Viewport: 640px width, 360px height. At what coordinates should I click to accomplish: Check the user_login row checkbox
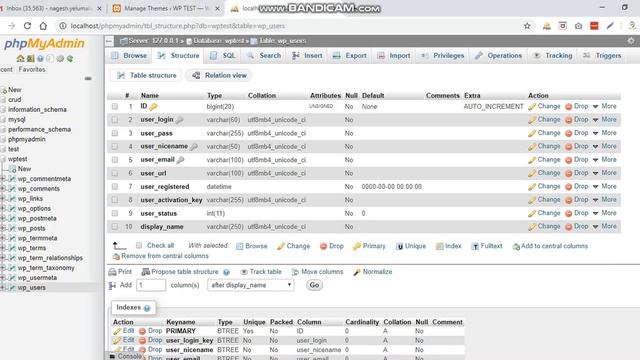[115, 120]
